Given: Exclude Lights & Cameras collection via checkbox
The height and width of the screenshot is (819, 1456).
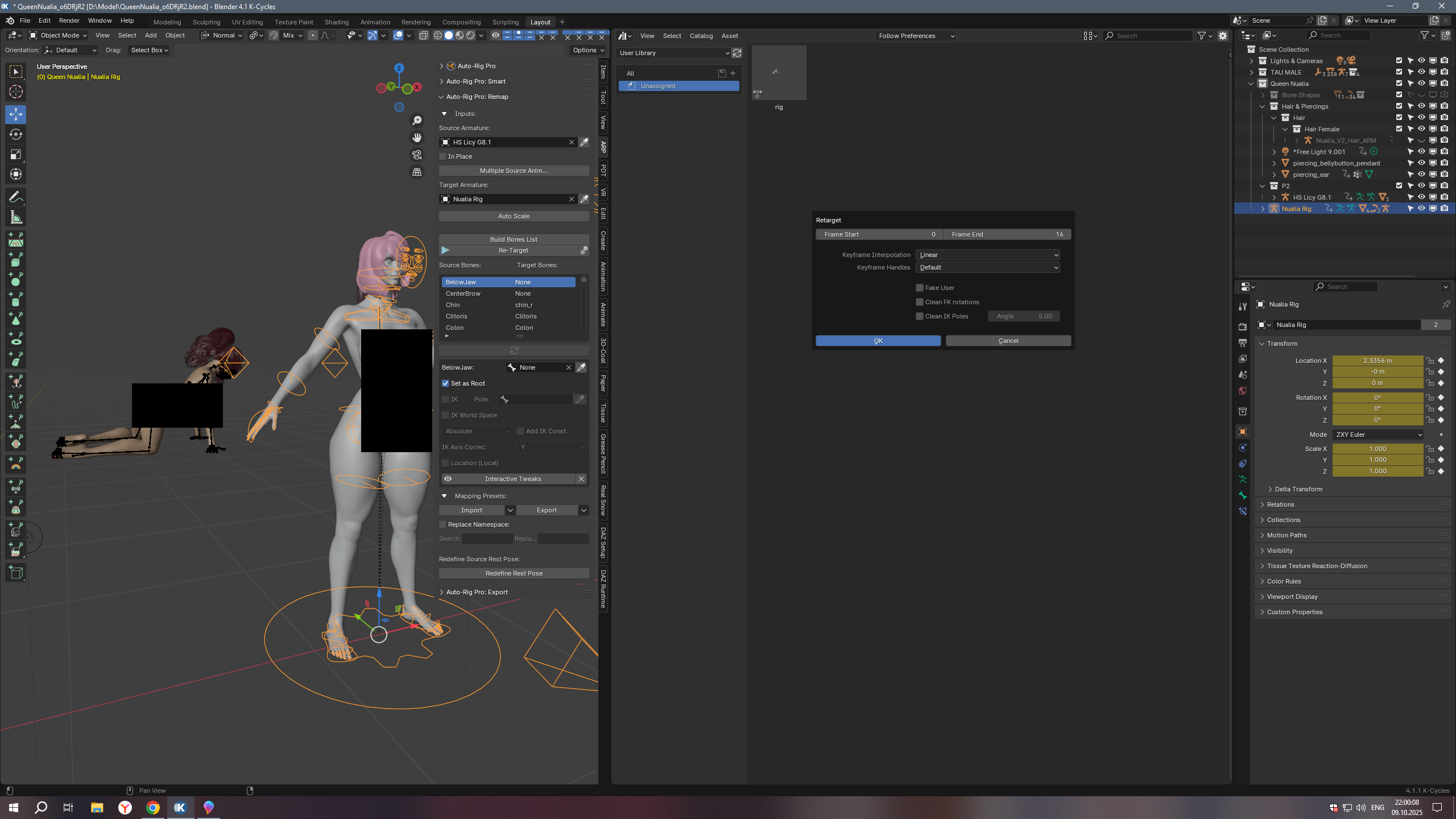Looking at the screenshot, I should 1399,61.
